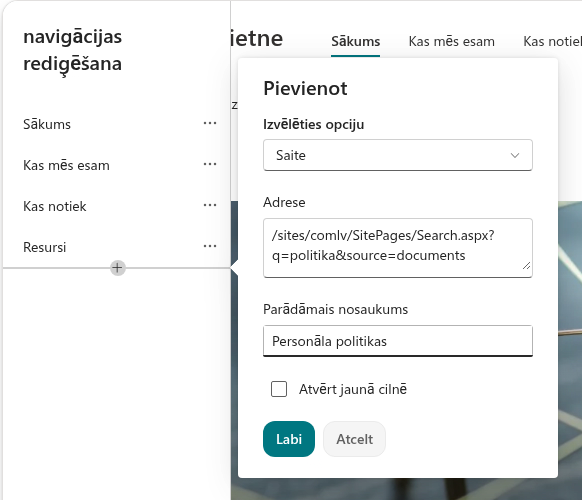This screenshot has width=582, height=500.
Task: Confirm with the Labi button
Action: pyautogui.click(x=289, y=439)
